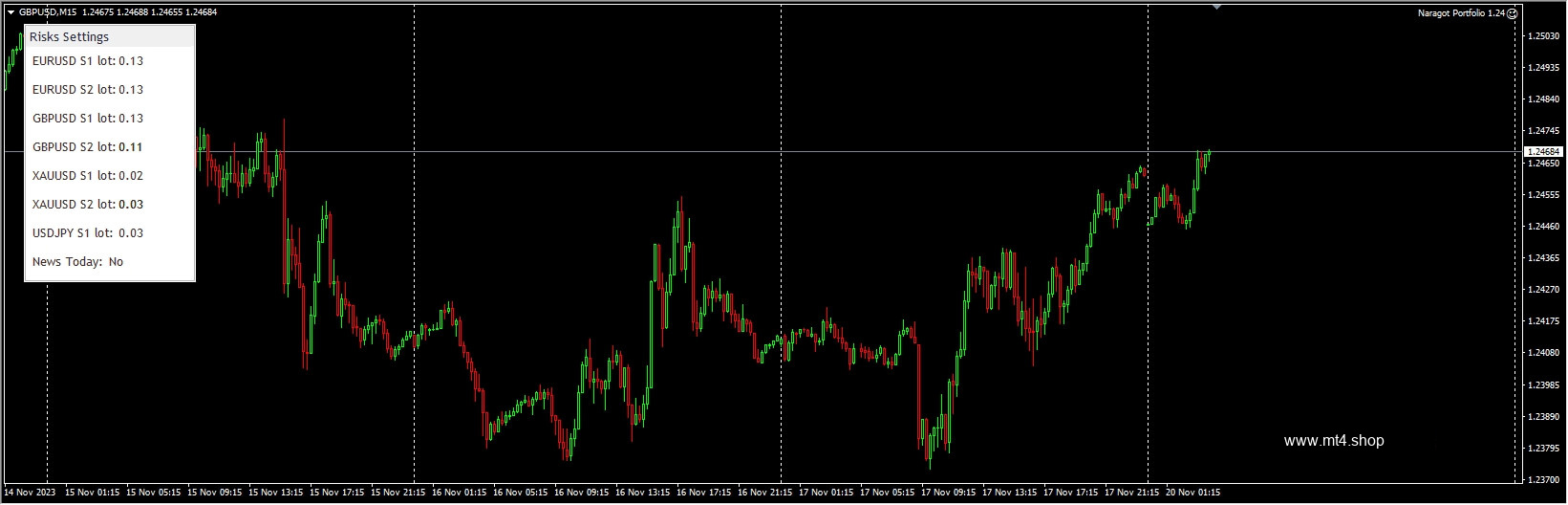Click time axis label 15 Nov 09:15
This screenshot has height=505, width=1568.
point(215,494)
